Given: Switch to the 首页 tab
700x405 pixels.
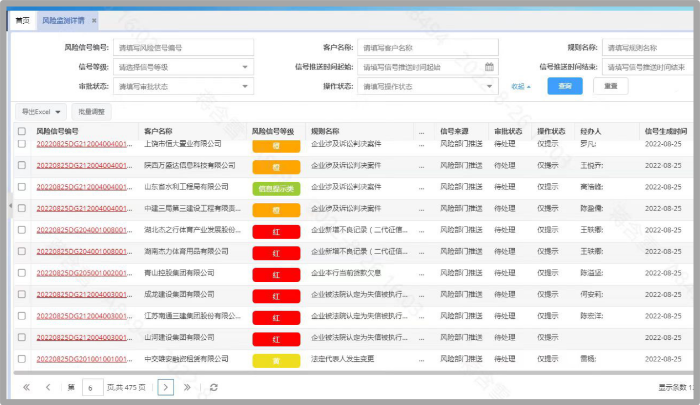Looking at the screenshot, I should 22,20.
